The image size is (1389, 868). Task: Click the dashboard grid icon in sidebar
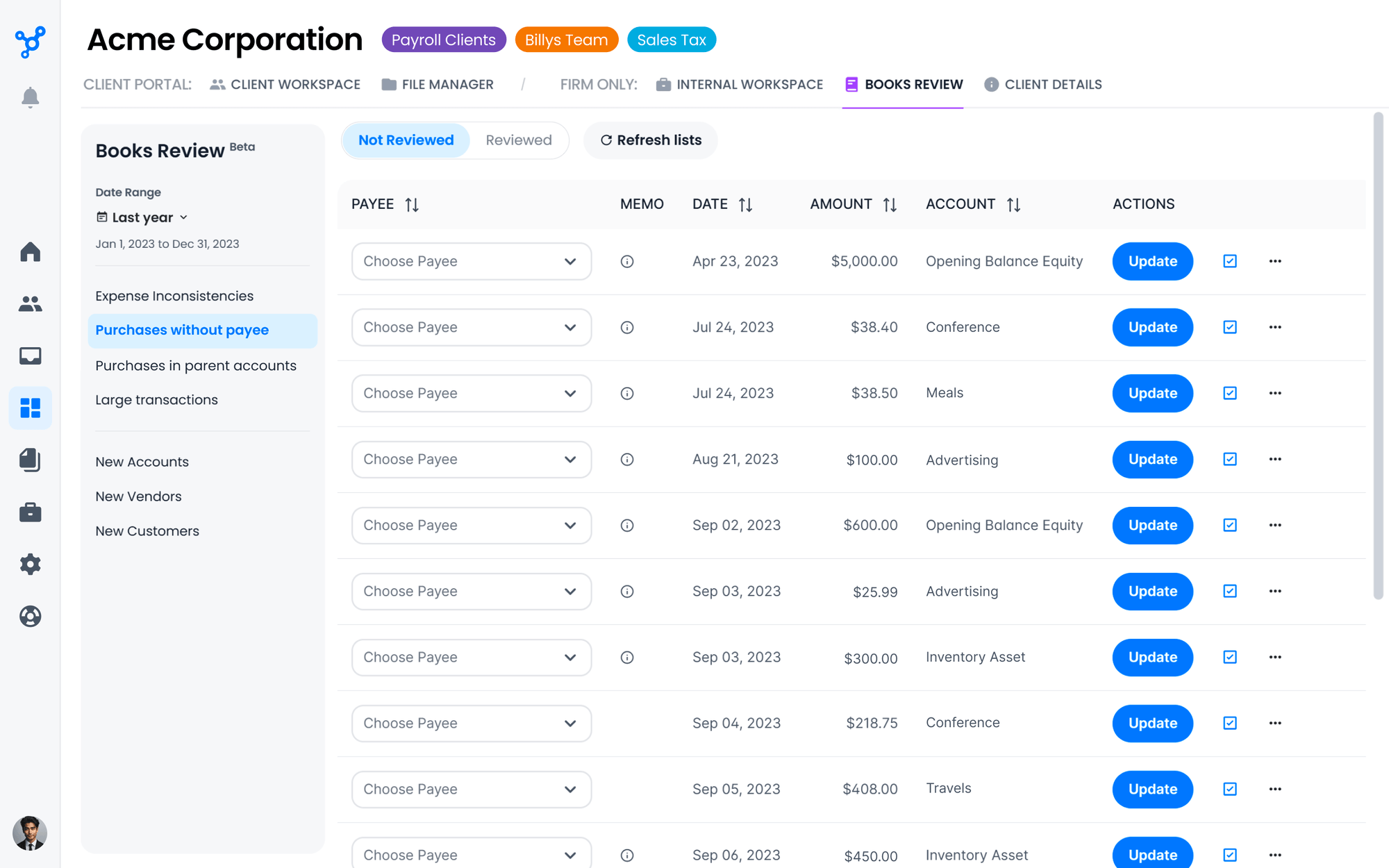click(31, 408)
